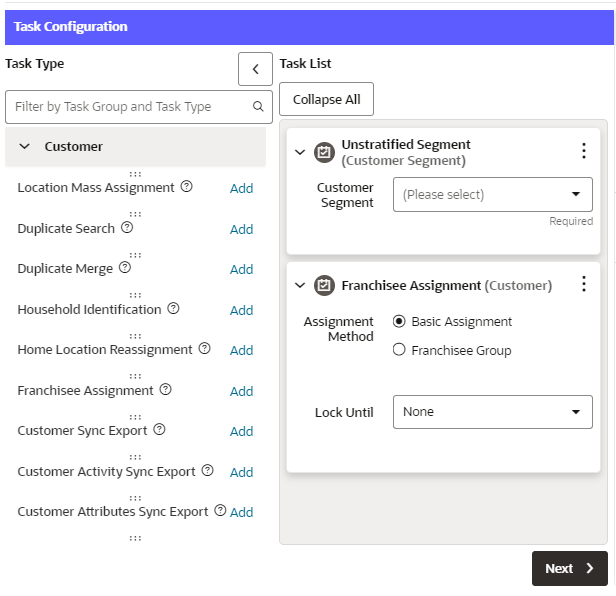
Task: Select the Basic Assignment radio button
Action: pos(399,321)
